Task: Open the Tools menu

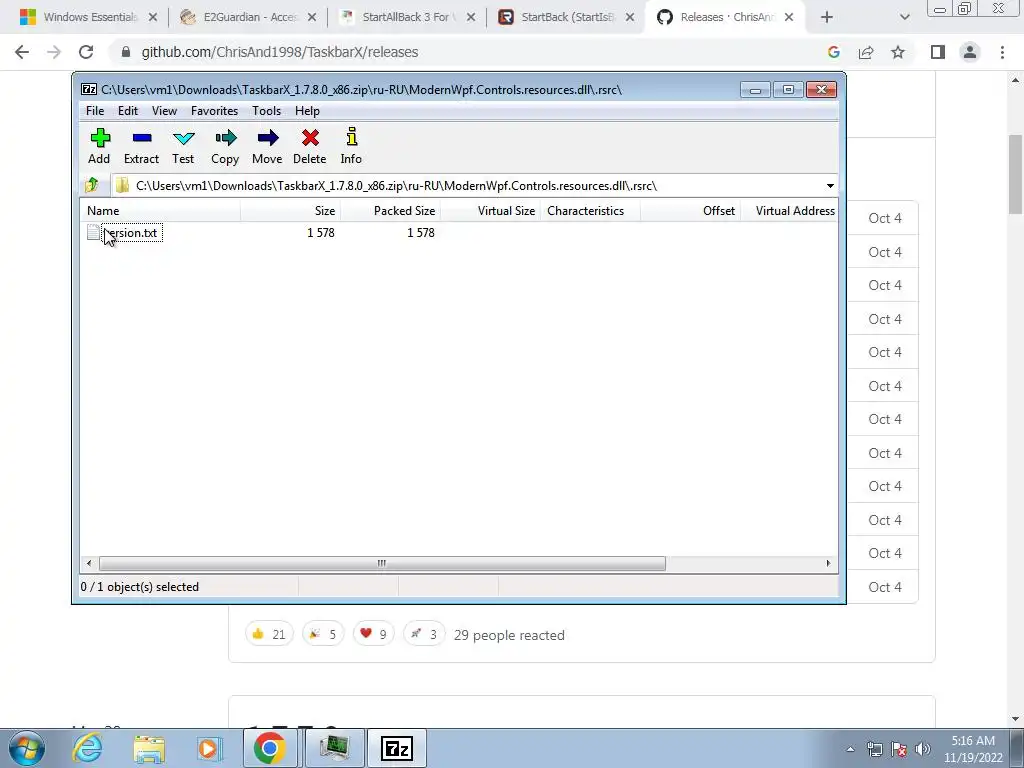Action: (x=266, y=111)
